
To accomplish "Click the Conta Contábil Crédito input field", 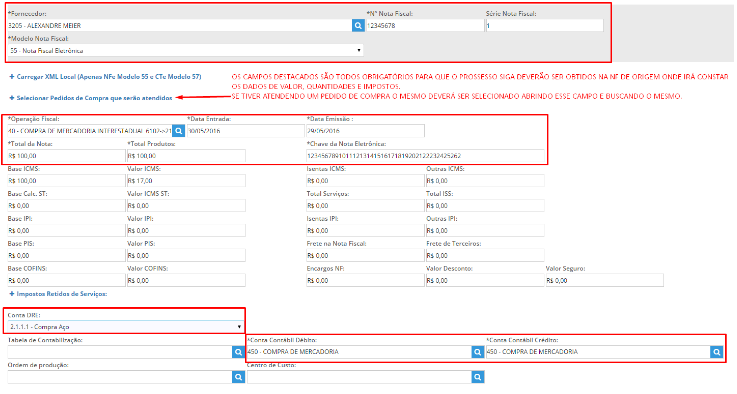I will click(598, 352).
